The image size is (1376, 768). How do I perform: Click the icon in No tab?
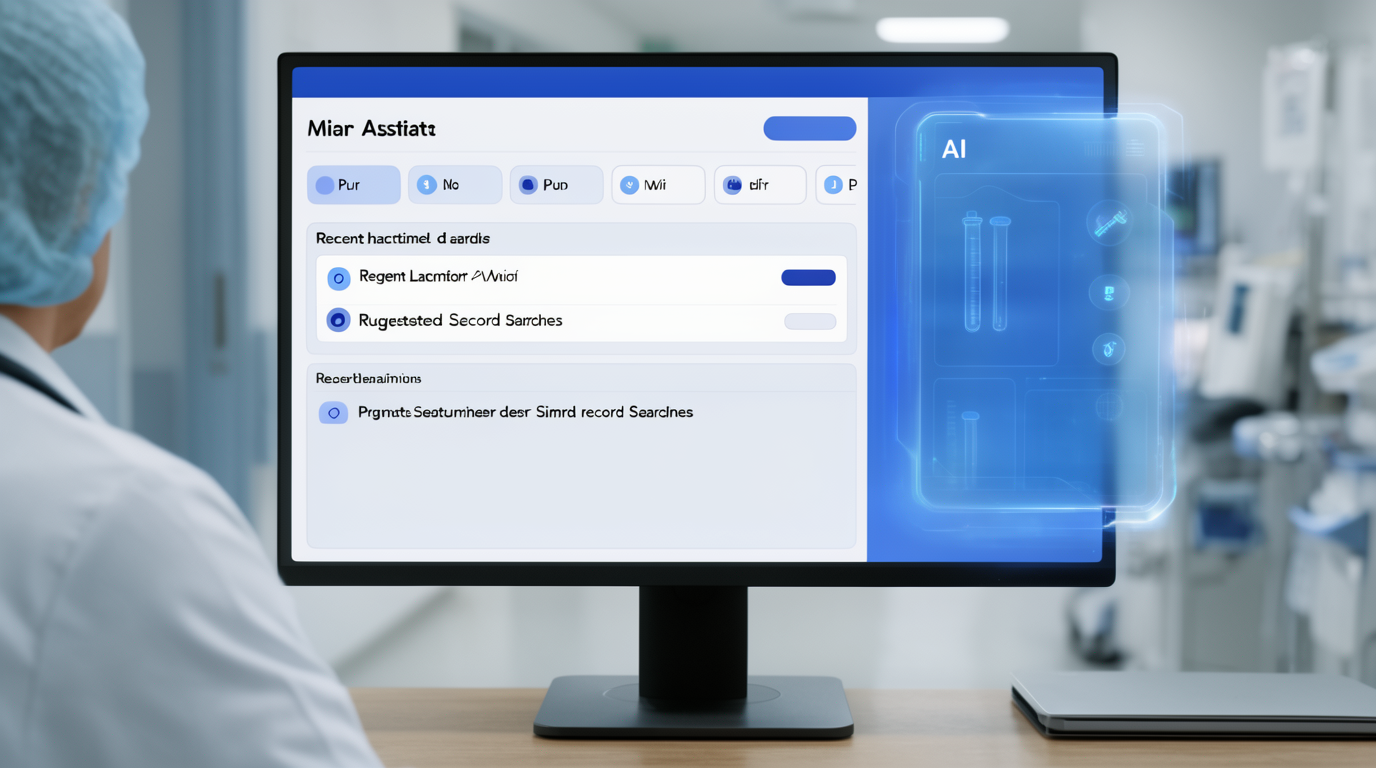[427, 185]
